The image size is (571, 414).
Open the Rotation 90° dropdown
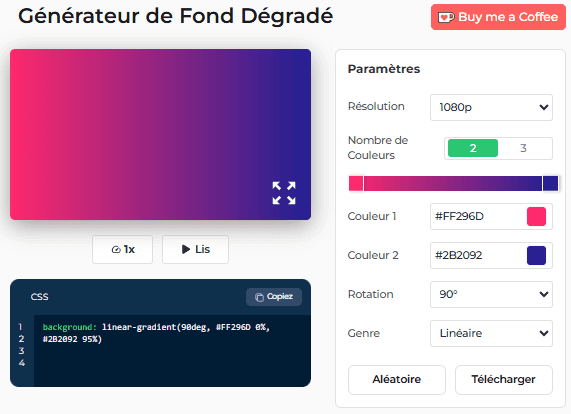pyautogui.click(x=491, y=294)
